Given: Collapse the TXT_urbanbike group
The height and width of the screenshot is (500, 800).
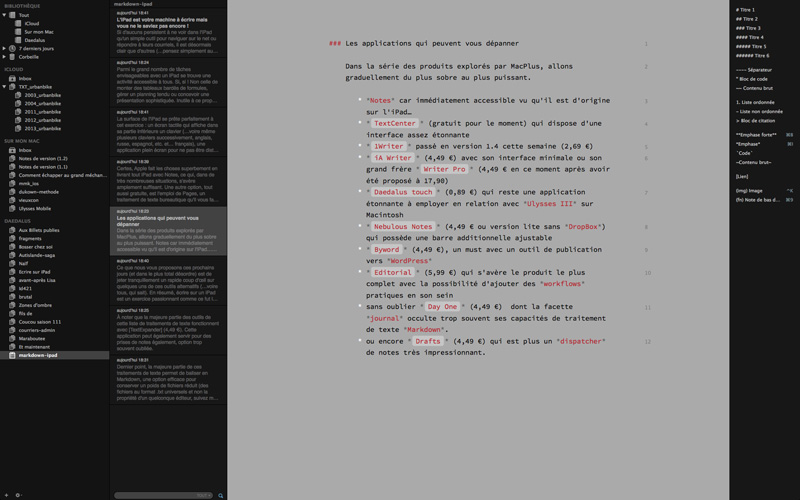Looking at the screenshot, I should [x=4, y=87].
